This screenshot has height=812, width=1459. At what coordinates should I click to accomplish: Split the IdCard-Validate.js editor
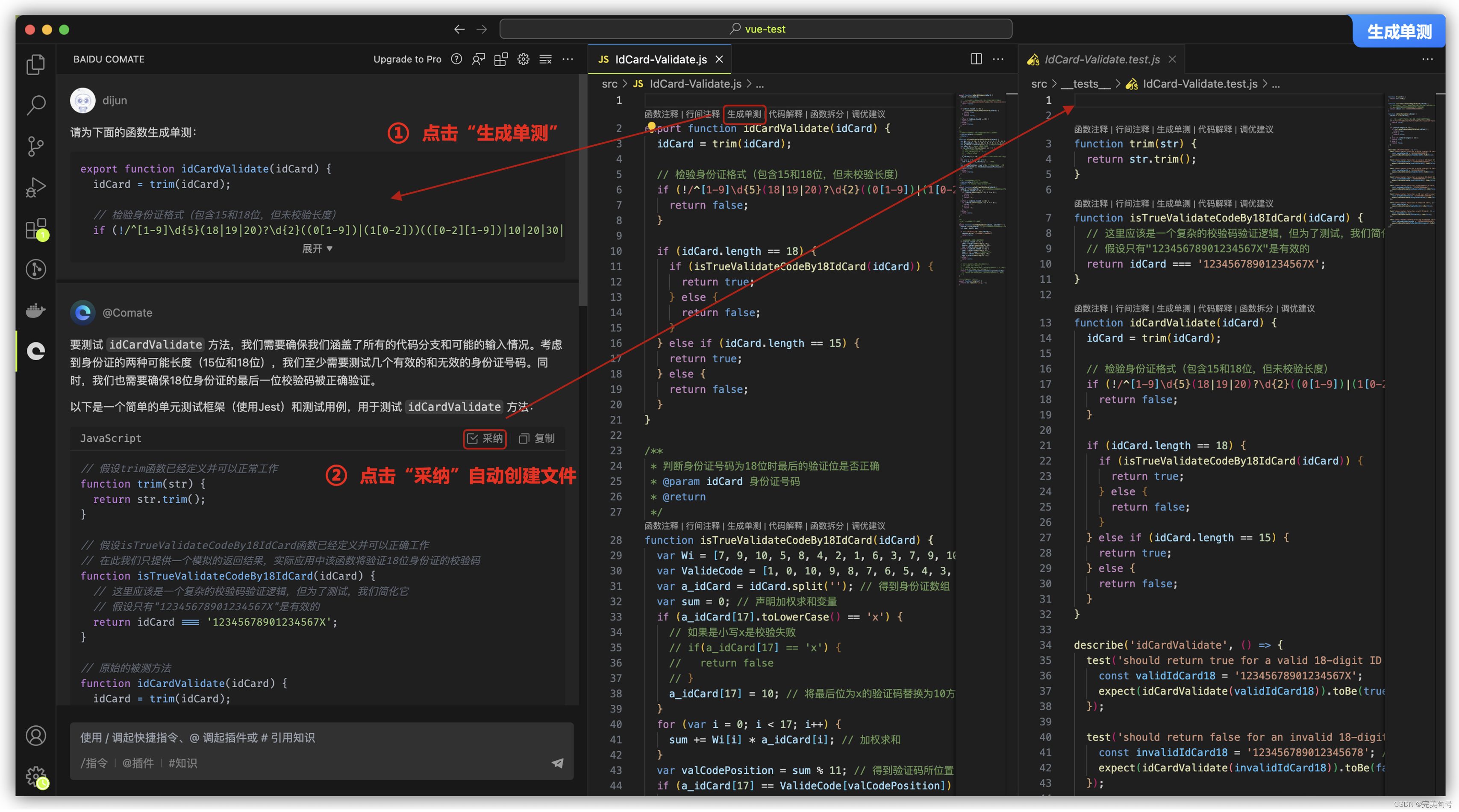tap(977, 59)
